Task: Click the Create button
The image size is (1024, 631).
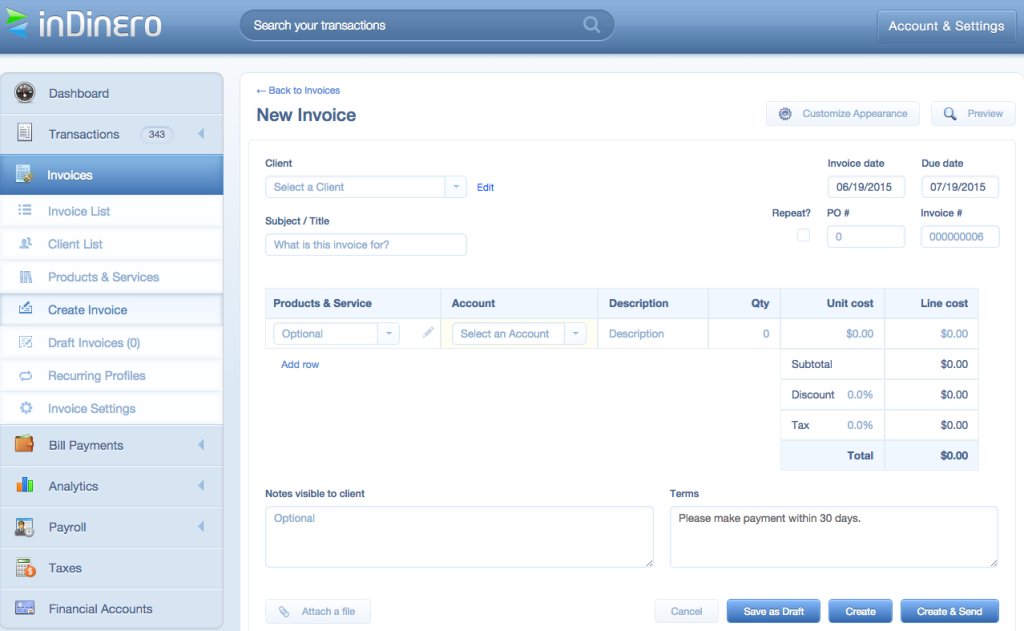Action: 860,611
